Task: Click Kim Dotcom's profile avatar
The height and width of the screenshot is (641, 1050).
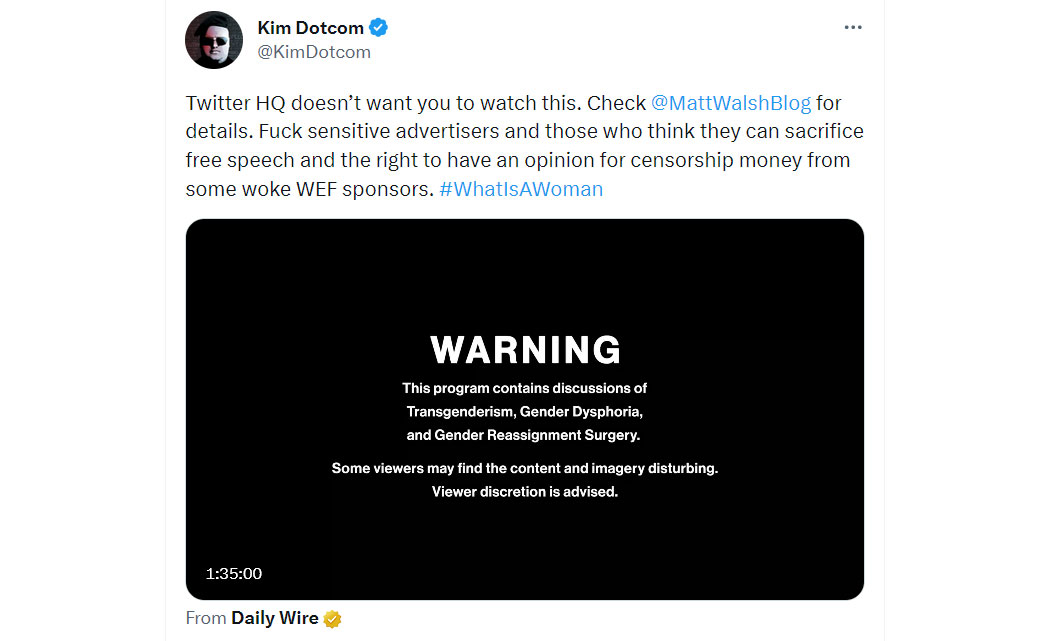Action: pyautogui.click(x=214, y=40)
